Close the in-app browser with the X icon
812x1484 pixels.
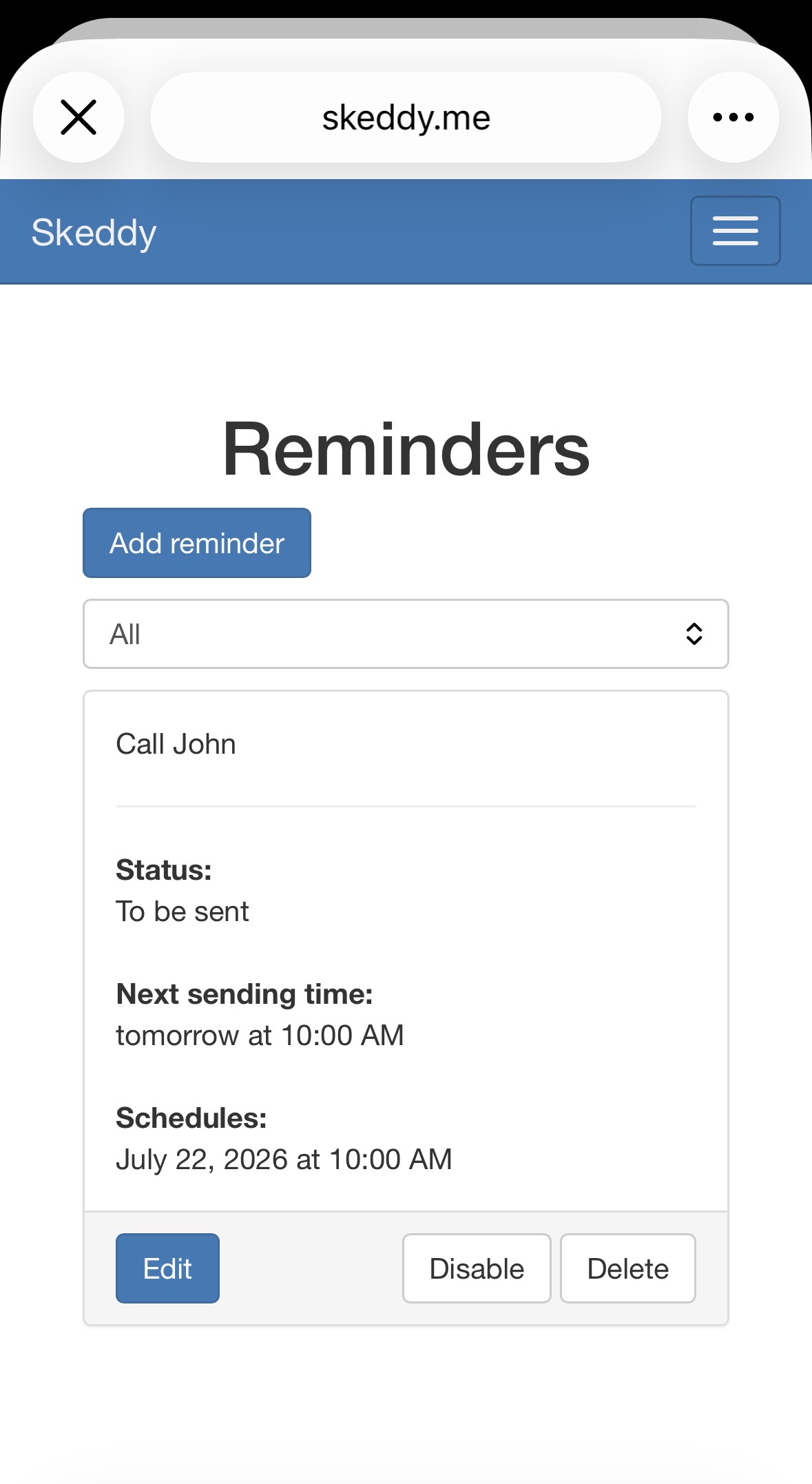pyautogui.click(x=79, y=117)
